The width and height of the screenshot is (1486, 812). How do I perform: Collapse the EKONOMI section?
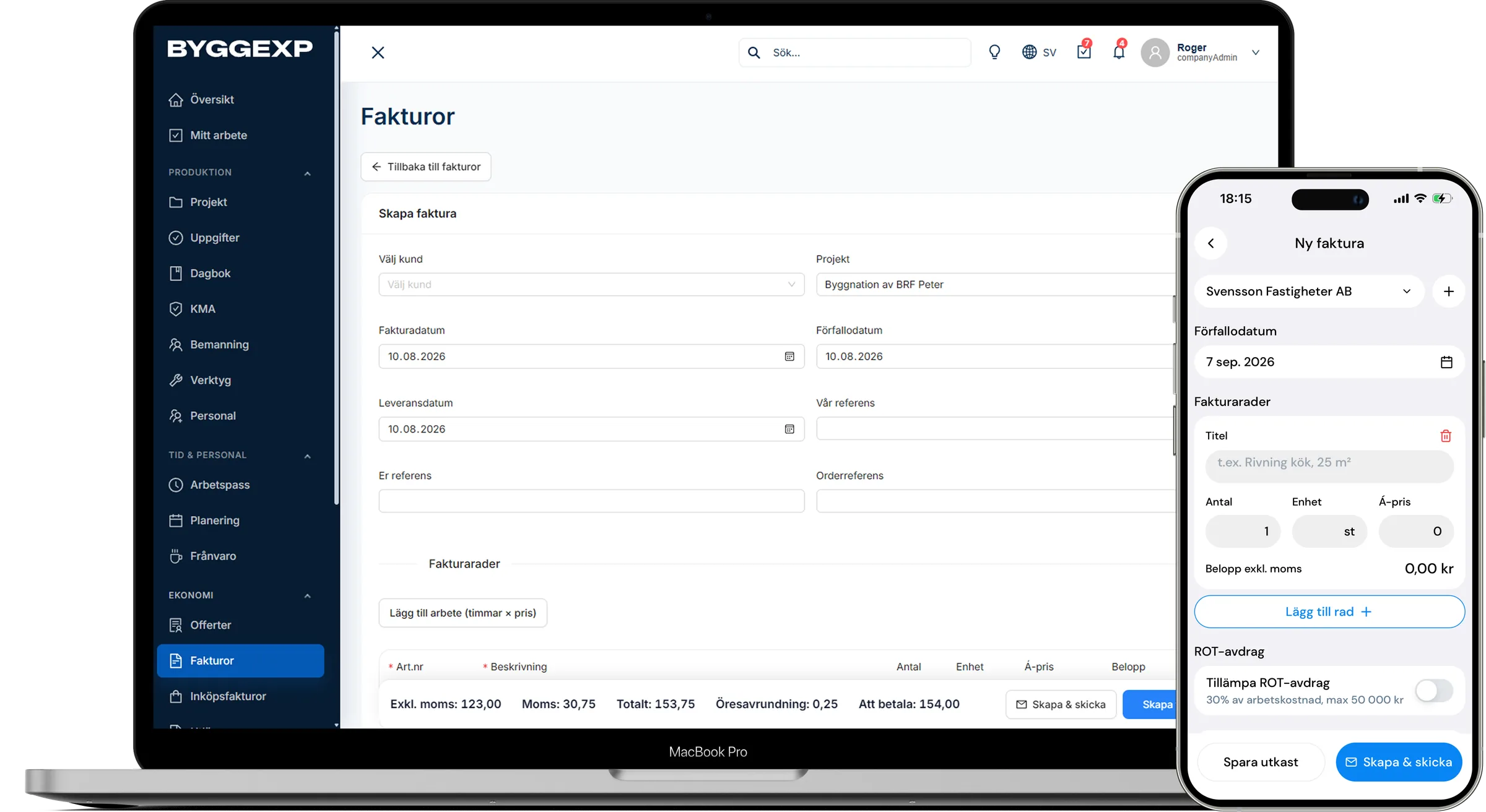pyautogui.click(x=308, y=596)
